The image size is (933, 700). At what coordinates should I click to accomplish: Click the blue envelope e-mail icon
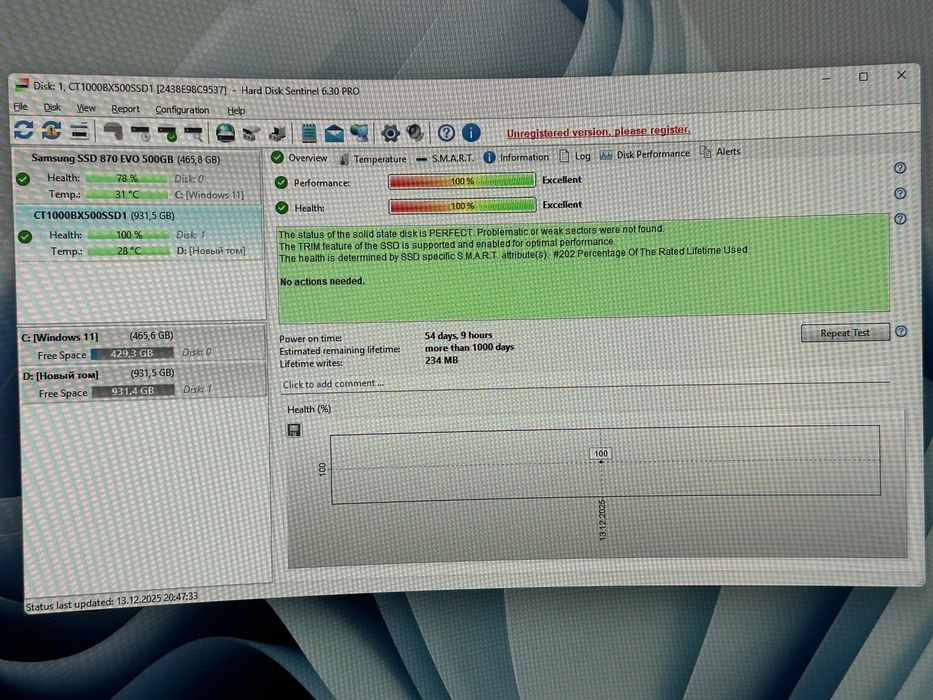[334, 133]
